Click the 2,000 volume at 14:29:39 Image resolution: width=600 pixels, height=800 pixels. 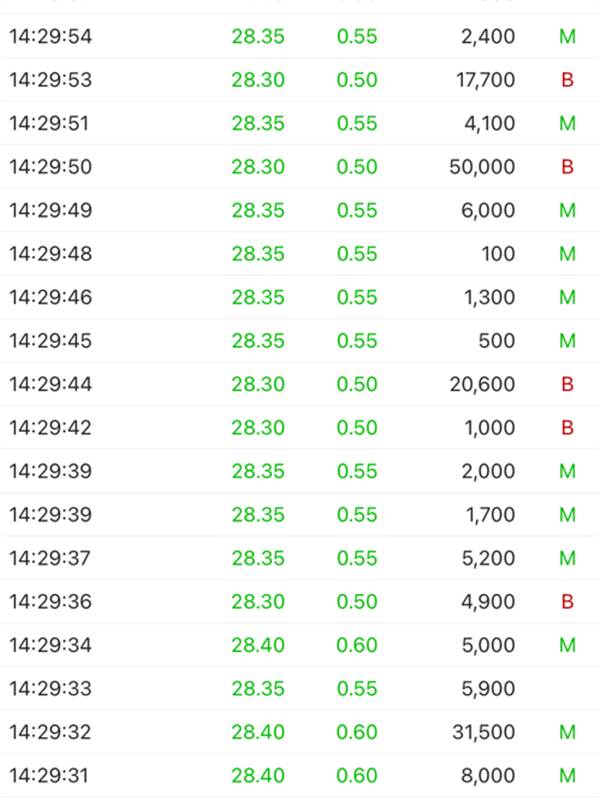tap(488, 471)
